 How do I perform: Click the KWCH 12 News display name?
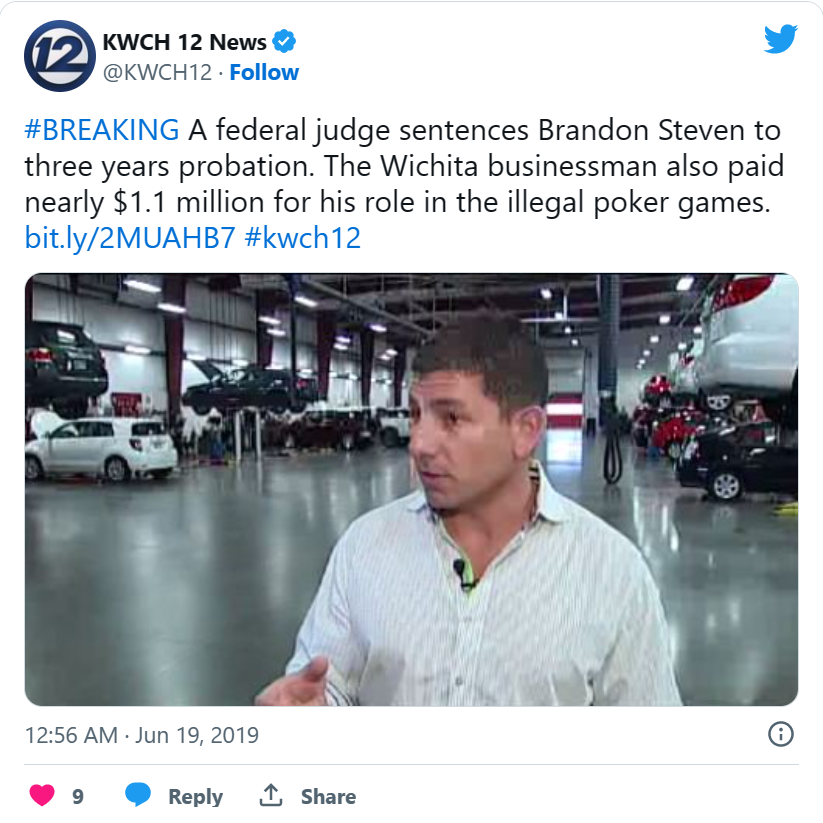184,42
